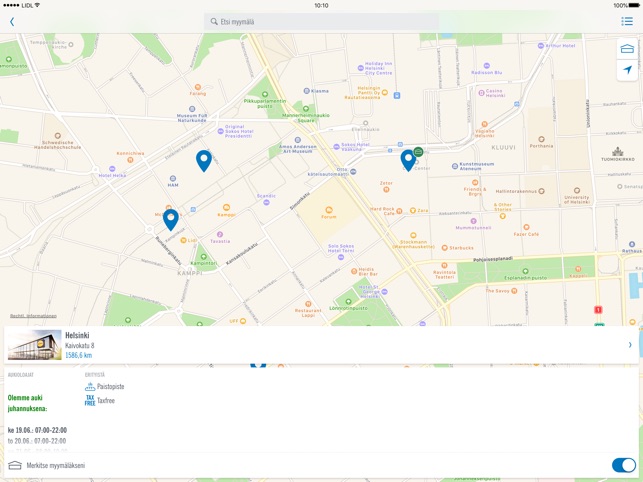Tap the opening hours ke 19.06. line

[37, 430]
